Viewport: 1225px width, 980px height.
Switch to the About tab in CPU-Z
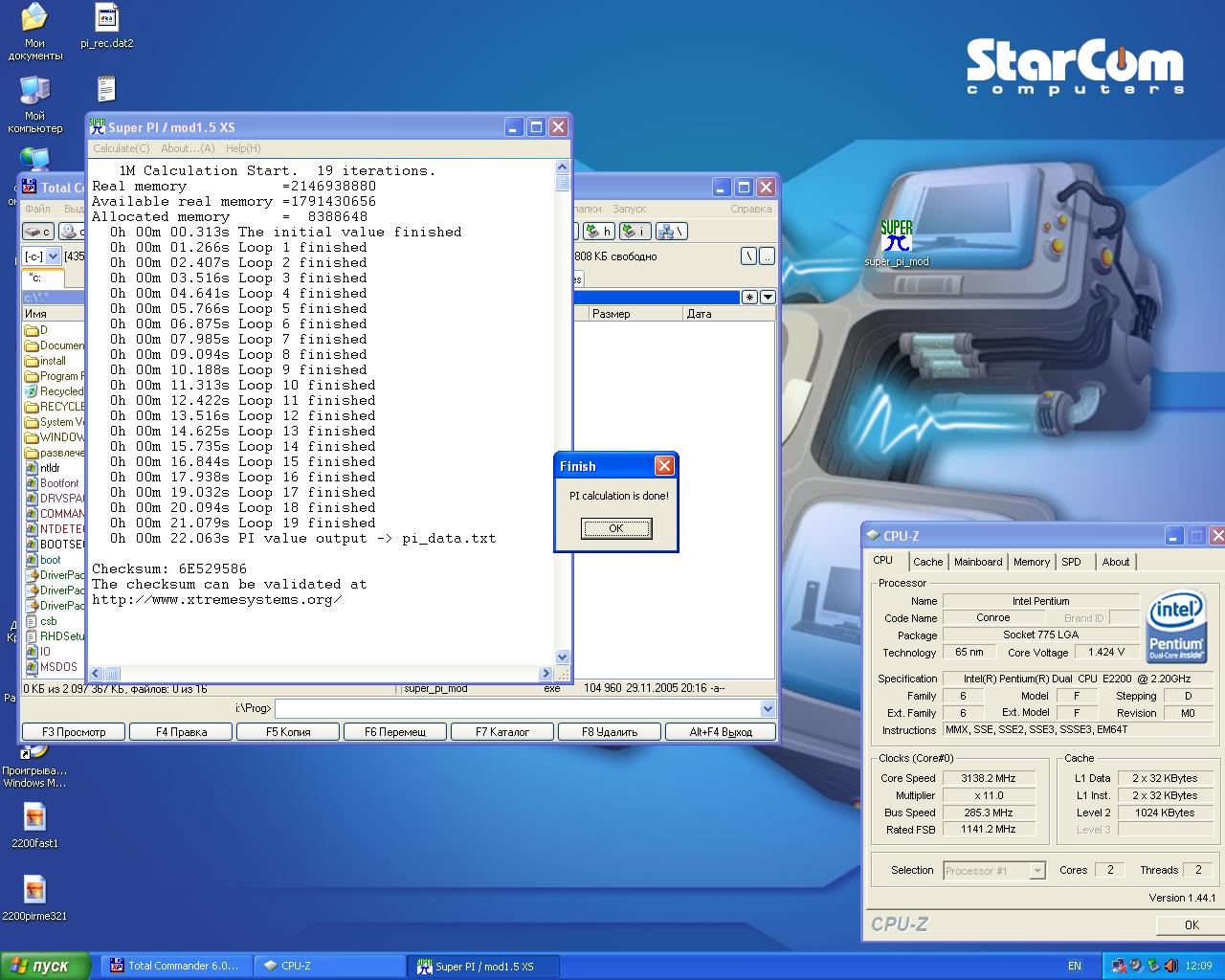(x=1116, y=562)
